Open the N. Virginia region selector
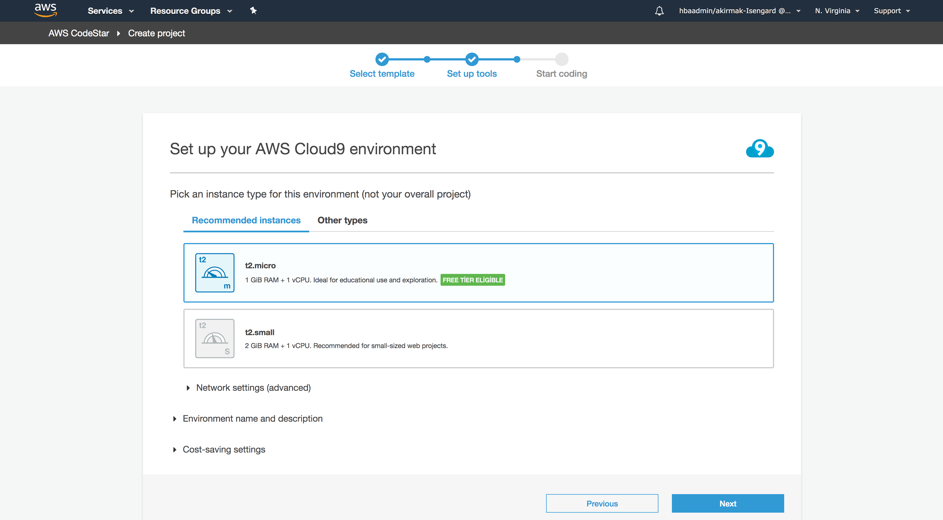Screen dimensions: 943x520 [837, 11]
